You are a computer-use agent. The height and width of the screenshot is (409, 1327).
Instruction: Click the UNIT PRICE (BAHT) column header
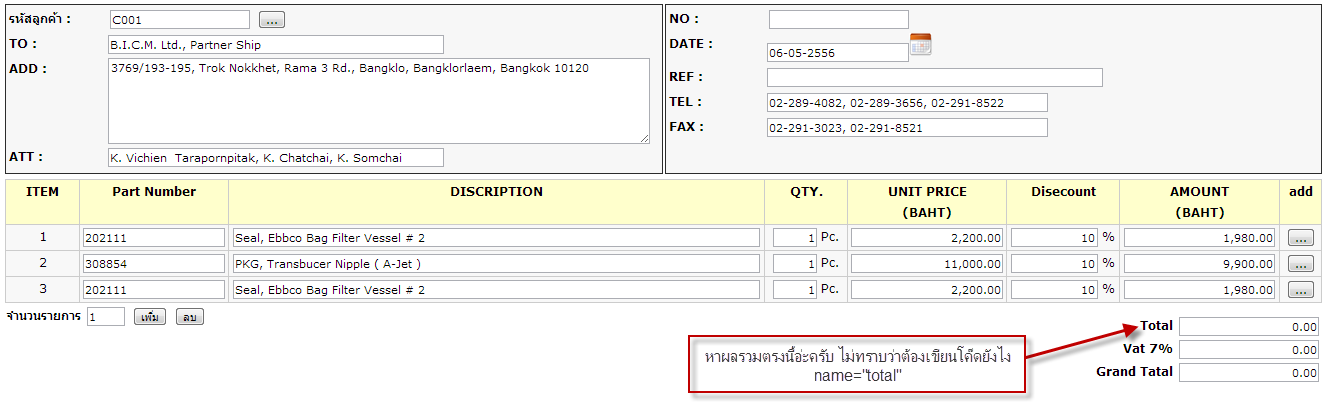click(927, 202)
